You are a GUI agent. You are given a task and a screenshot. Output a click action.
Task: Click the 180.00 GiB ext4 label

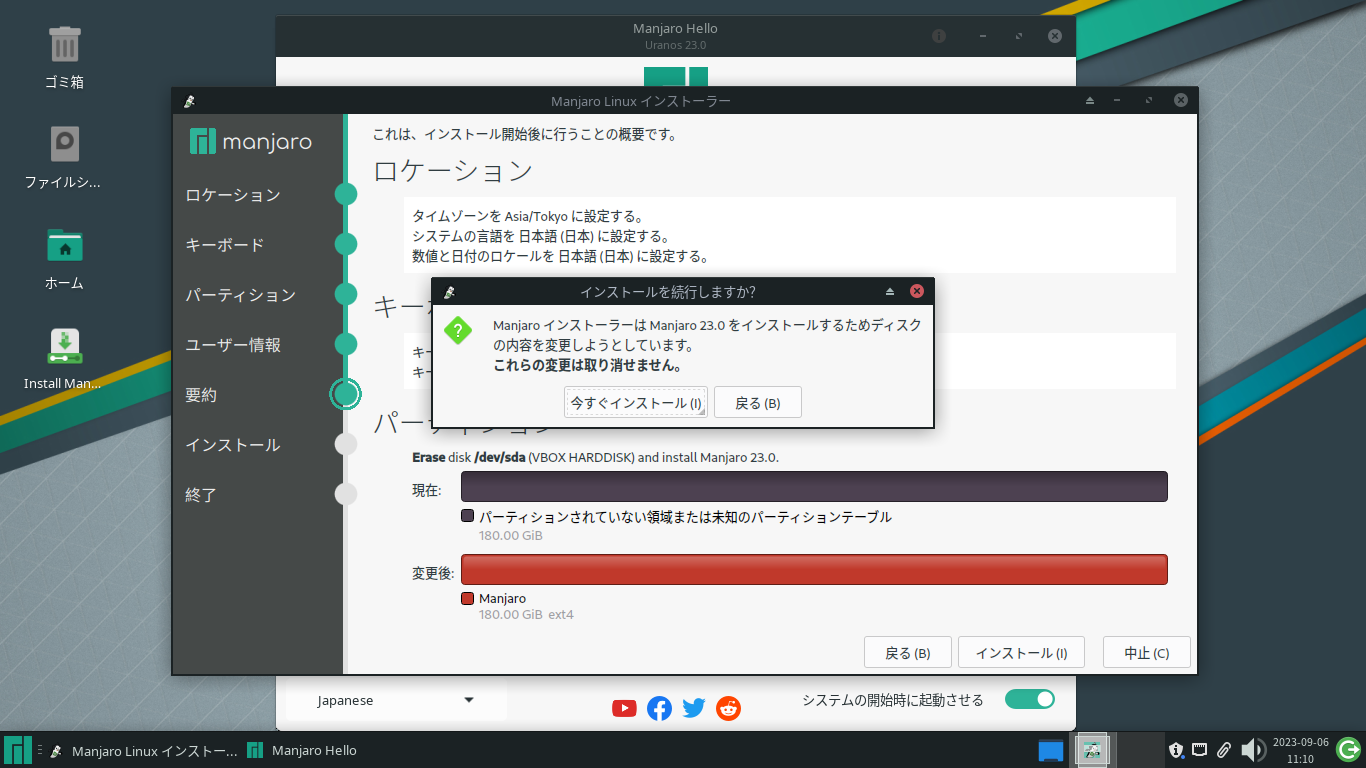(526, 614)
